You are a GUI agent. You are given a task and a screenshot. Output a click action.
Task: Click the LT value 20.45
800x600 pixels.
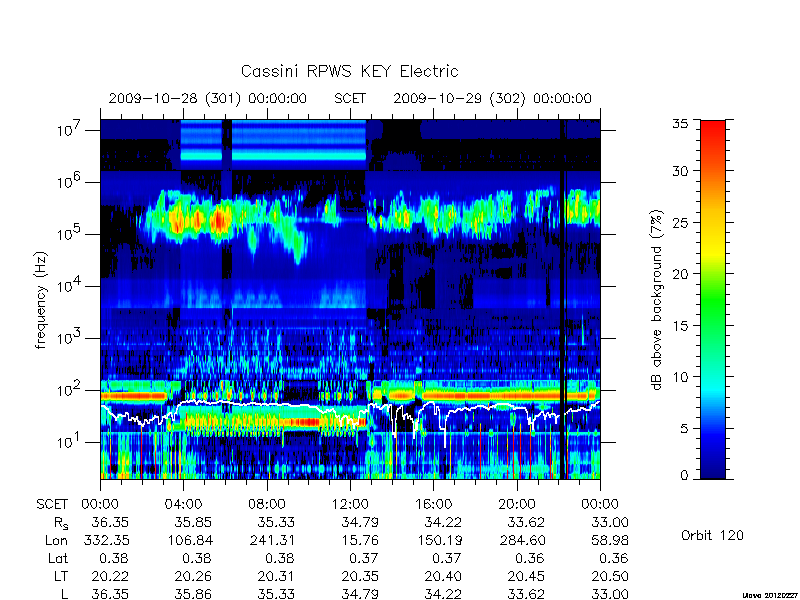point(526,577)
